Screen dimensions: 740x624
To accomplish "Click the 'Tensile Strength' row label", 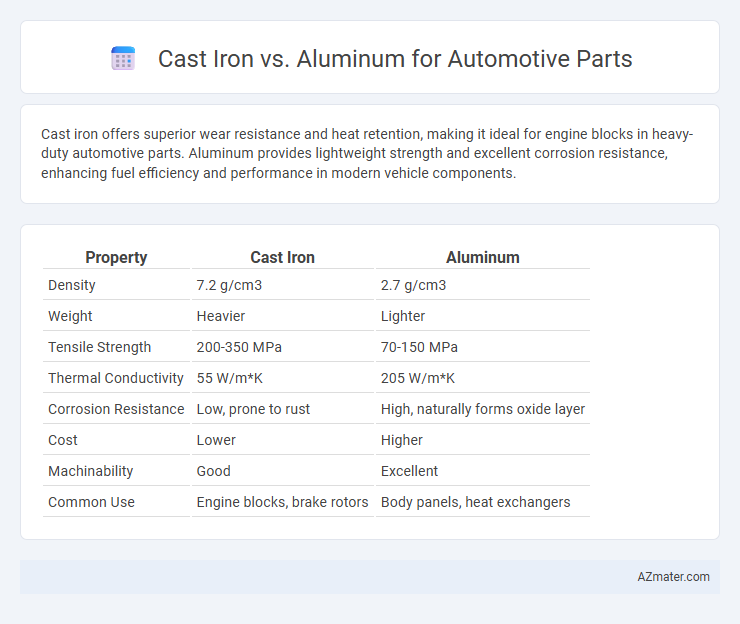I will coord(100,347).
